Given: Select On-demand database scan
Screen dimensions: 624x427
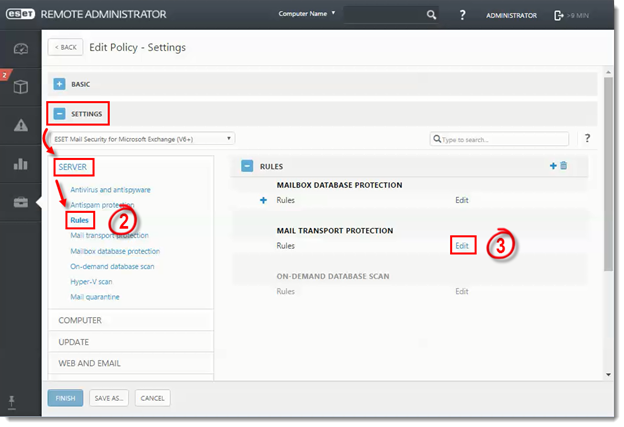Looking at the screenshot, I should click(x=112, y=266).
